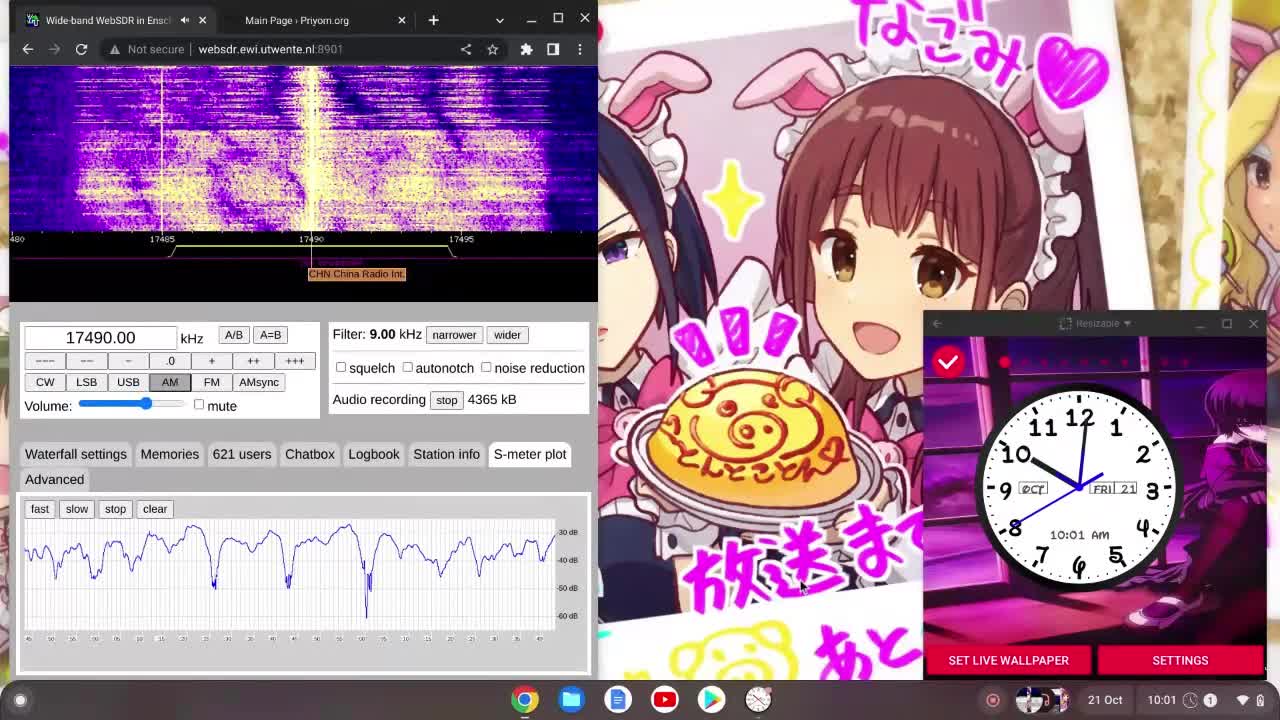Step frequency up with ++ button
This screenshot has width=1280, height=720.
(253, 361)
